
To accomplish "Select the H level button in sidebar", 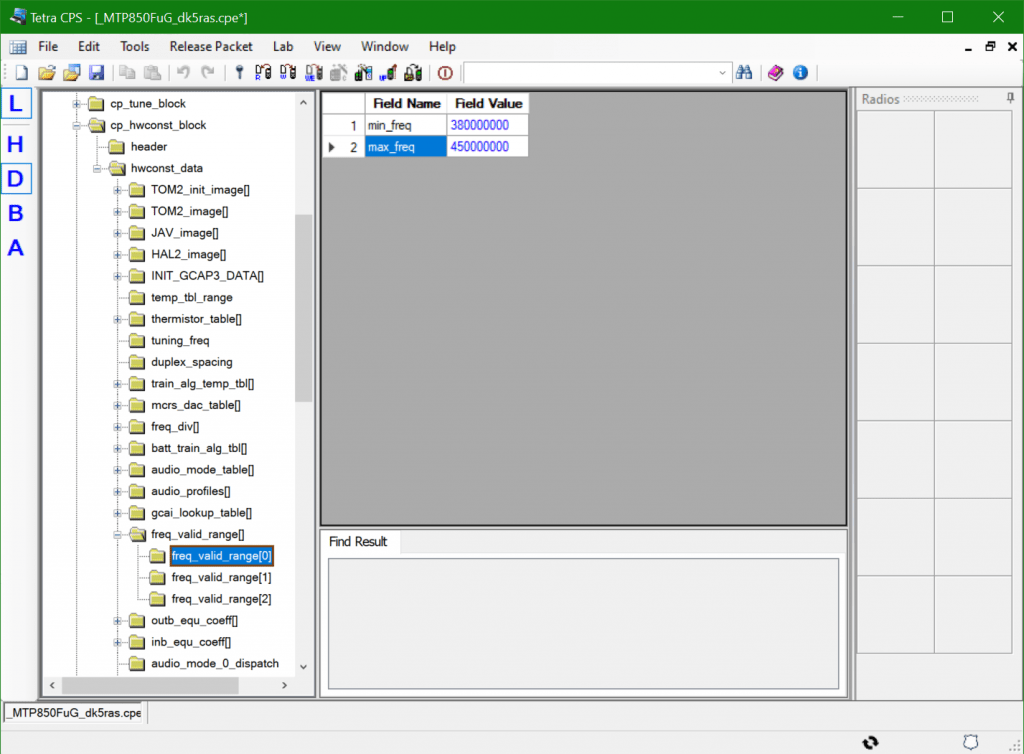I will coord(16,145).
